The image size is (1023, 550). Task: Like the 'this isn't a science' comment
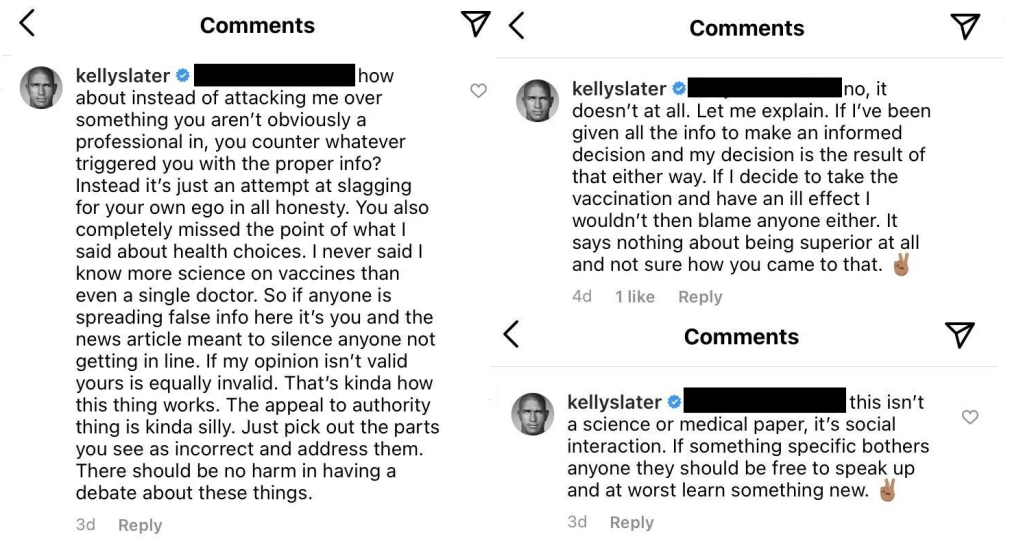pyautogui.click(x=969, y=416)
